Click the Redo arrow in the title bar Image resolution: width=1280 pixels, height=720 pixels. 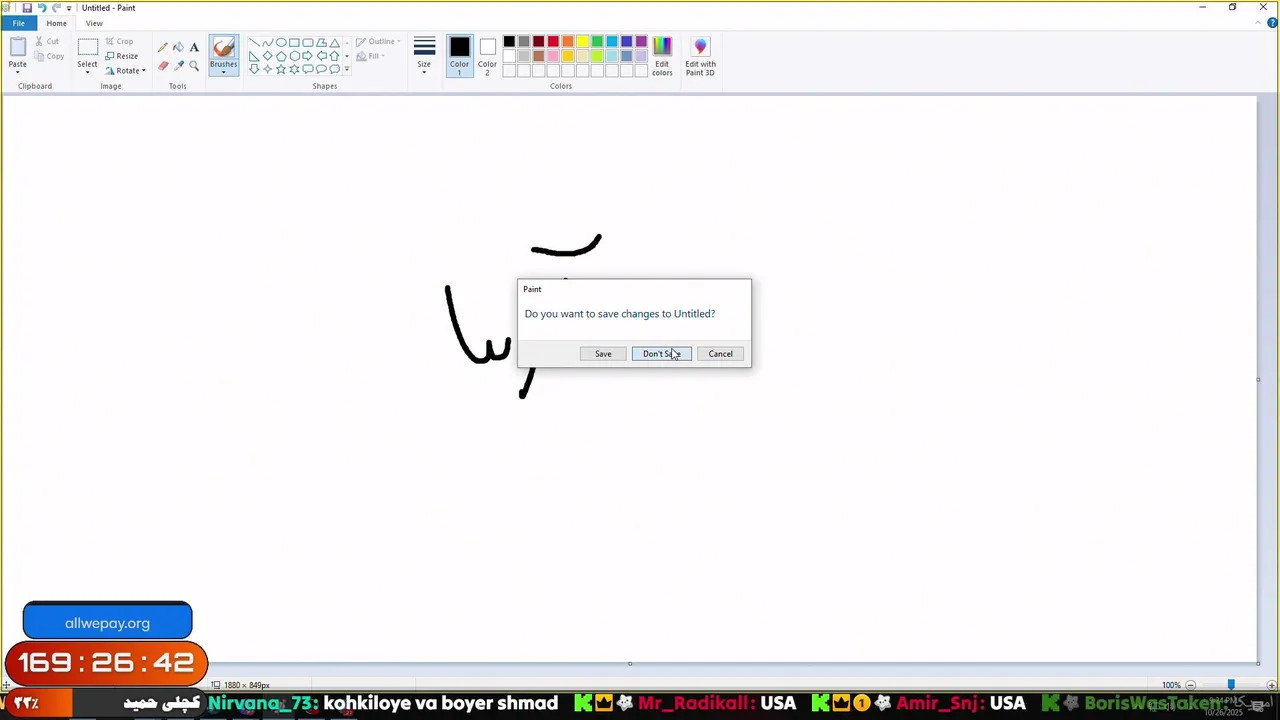click(x=56, y=8)
